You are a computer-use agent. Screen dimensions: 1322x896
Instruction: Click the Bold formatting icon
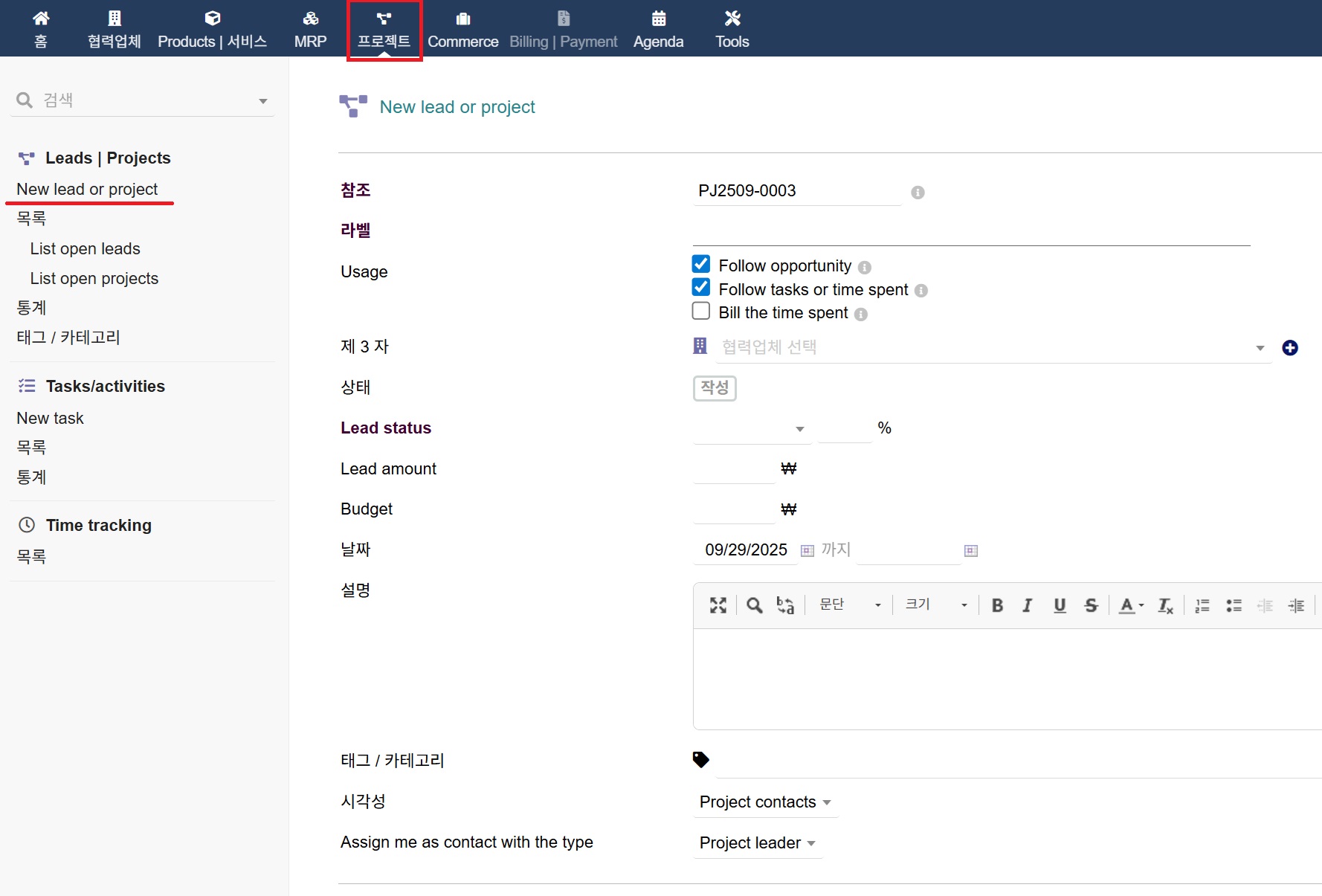click(997, 605)
